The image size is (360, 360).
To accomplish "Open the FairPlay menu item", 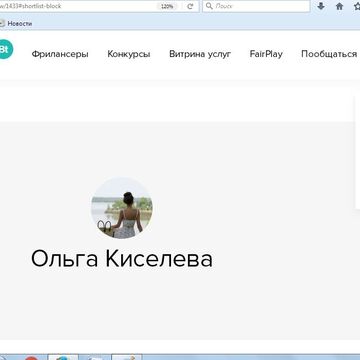I will [266, 54].
